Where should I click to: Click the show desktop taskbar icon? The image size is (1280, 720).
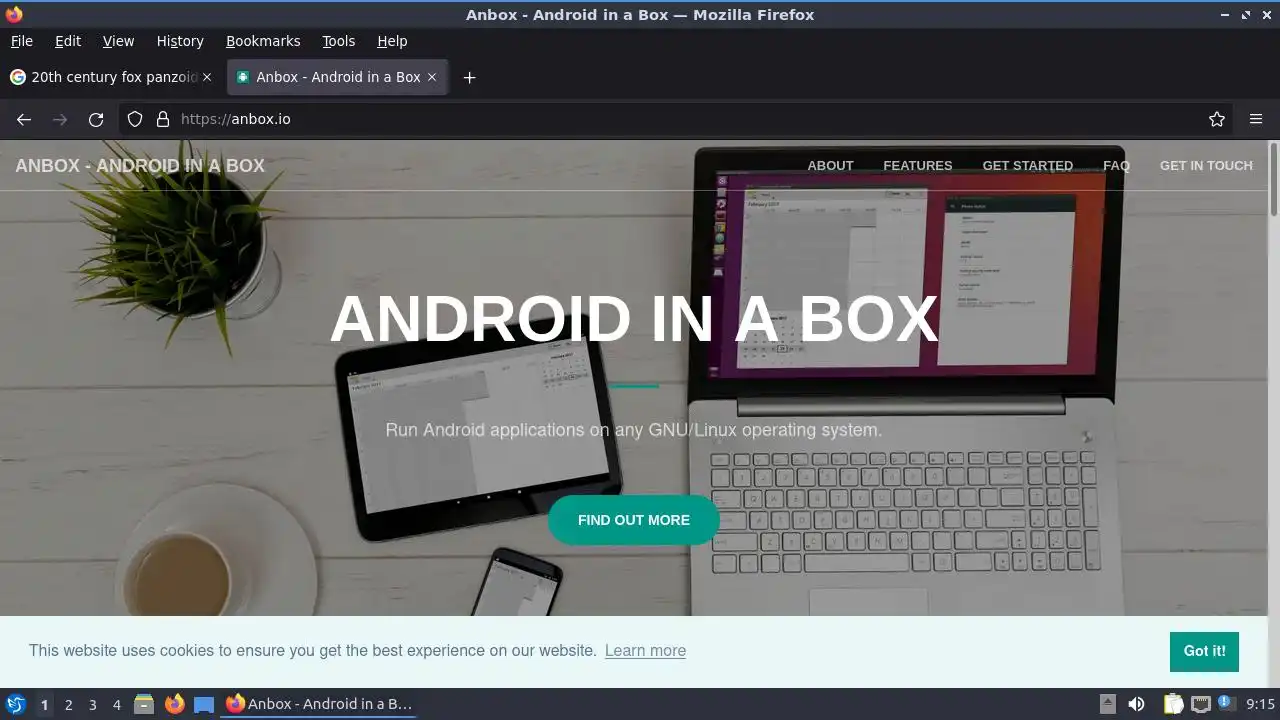pyautogui.click(x=204, y=704)
